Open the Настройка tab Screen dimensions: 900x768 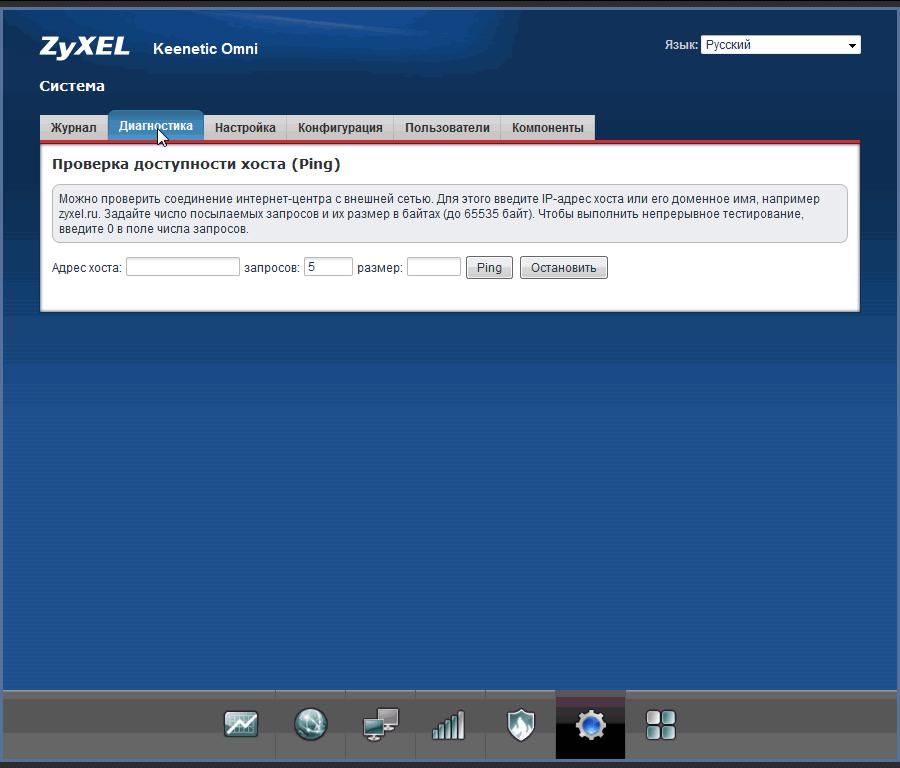[x=245, y=128]
